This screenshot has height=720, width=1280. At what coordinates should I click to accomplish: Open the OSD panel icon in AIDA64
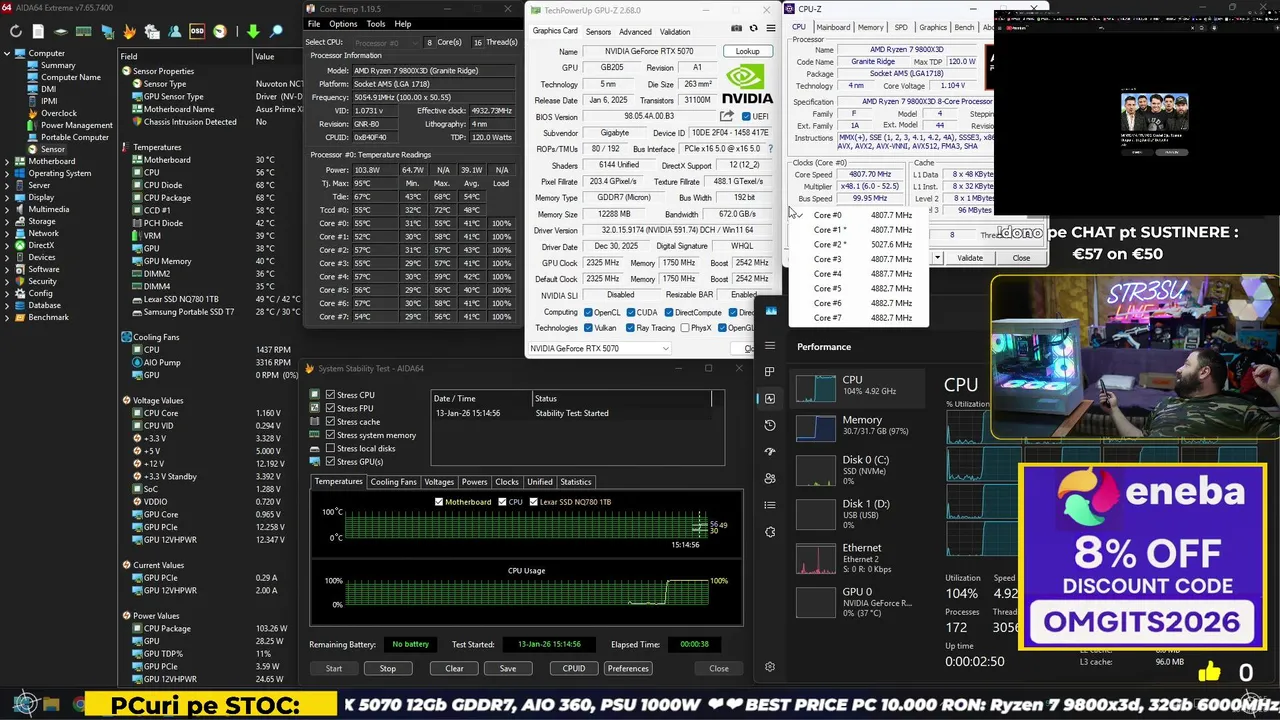(197, 31)
